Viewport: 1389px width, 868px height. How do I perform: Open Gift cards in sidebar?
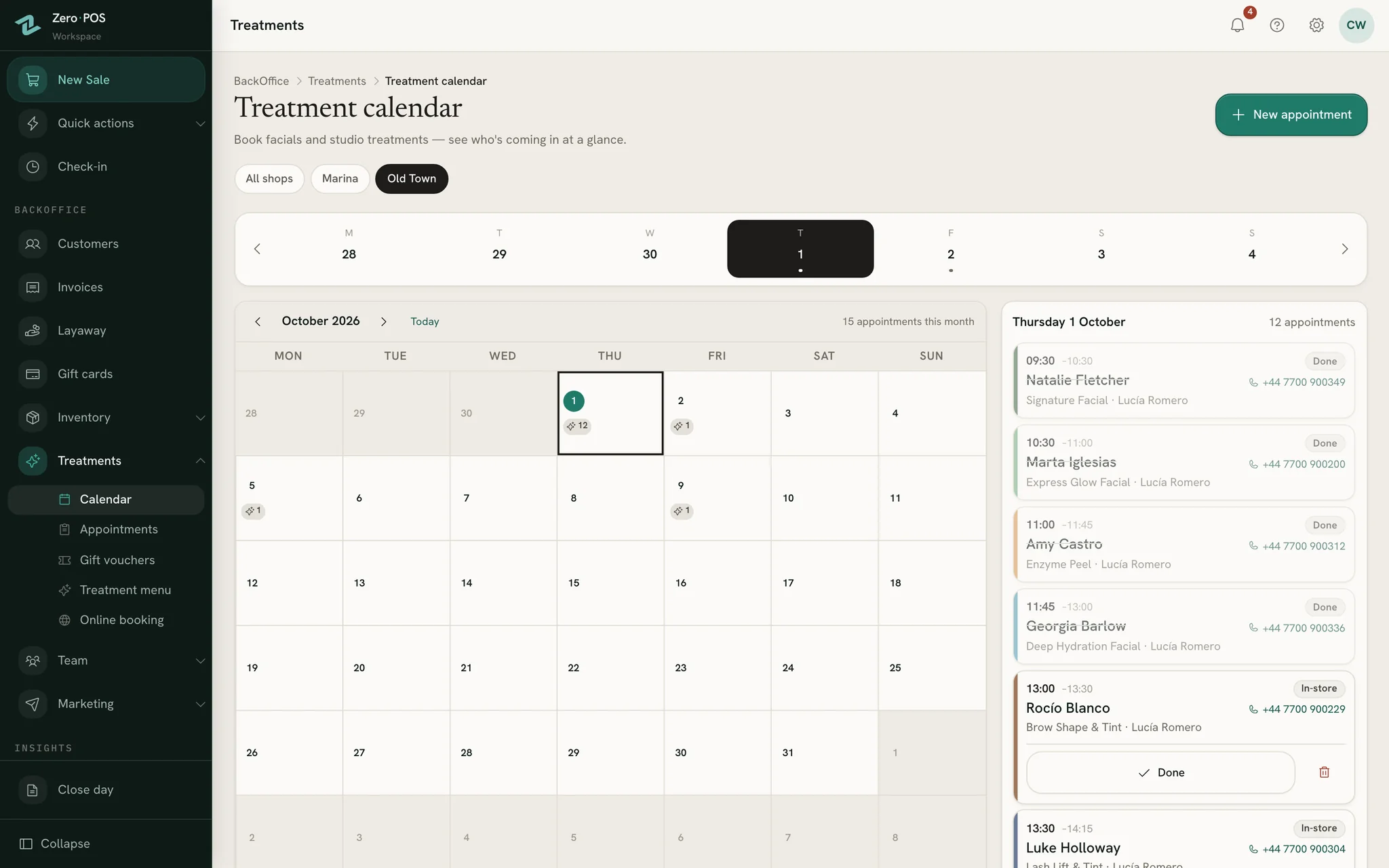point(106,374)
